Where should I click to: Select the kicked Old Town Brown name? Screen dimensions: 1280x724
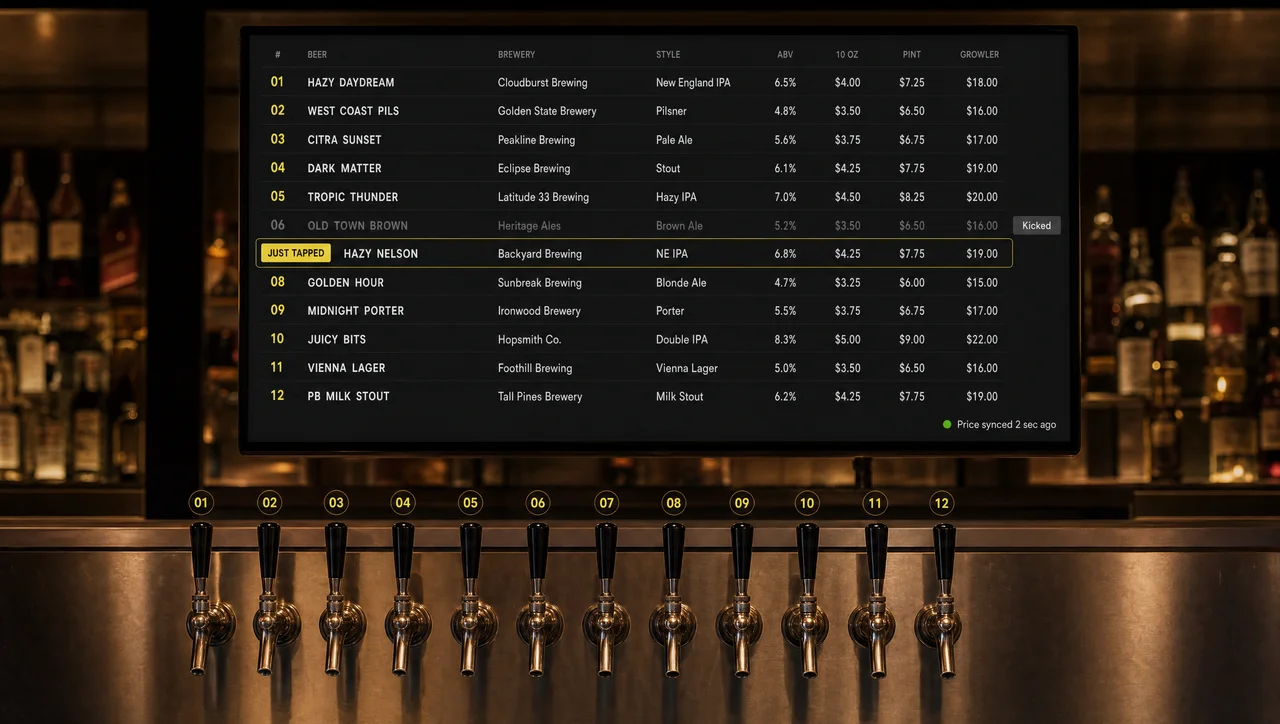pos(358,226)
